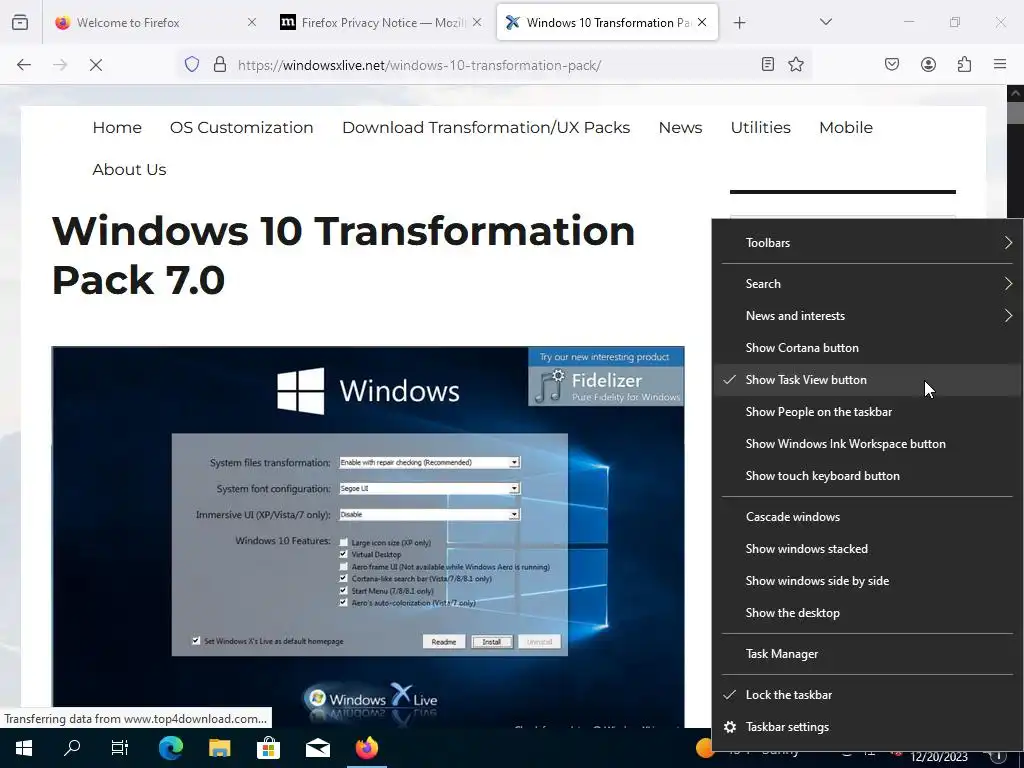Open the Mail app on taskbar
The height and width of the screenshot is (768, 1024).
coord(317,748)
